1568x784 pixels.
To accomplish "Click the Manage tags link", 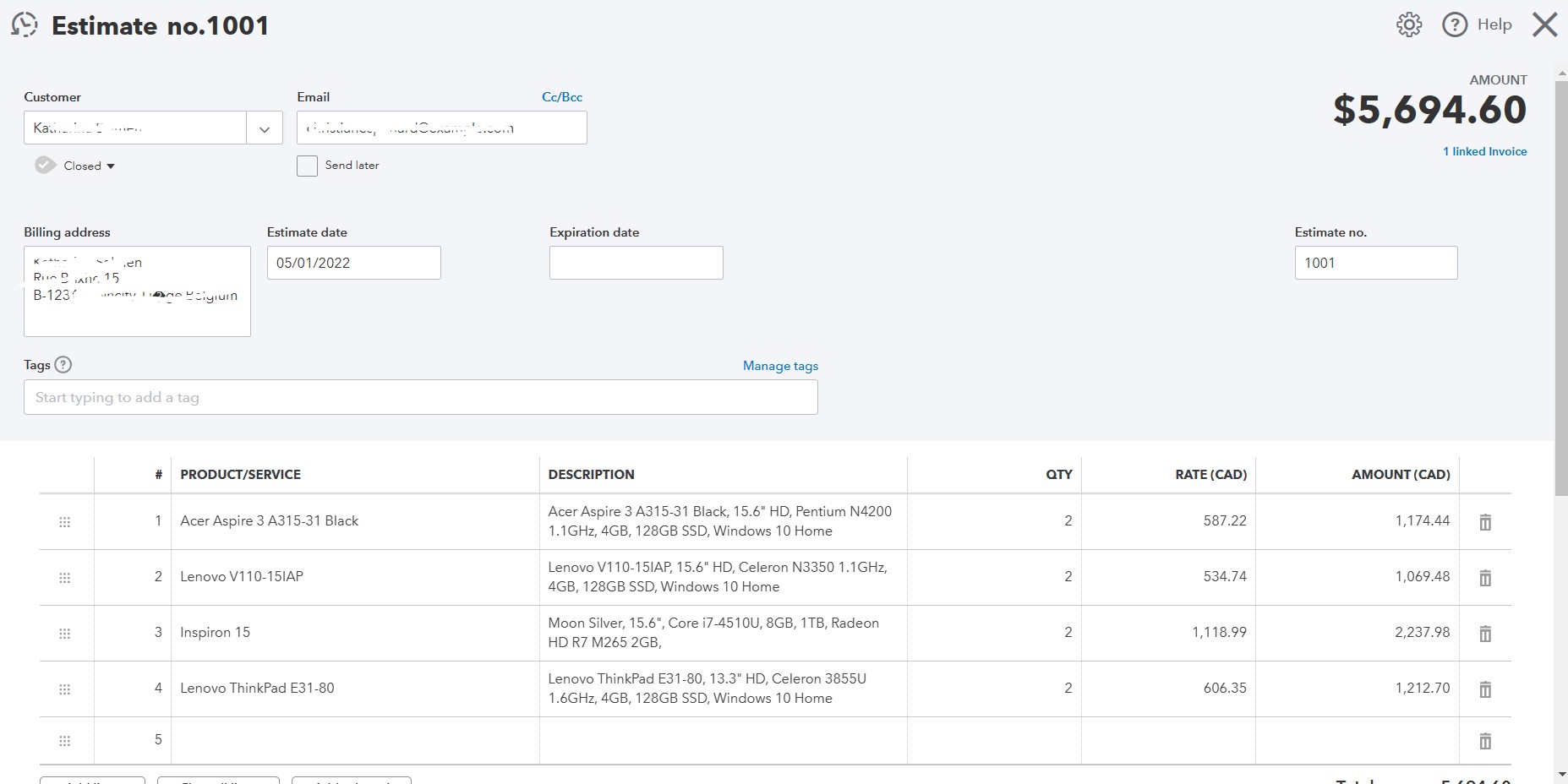I will coord(780,366).
